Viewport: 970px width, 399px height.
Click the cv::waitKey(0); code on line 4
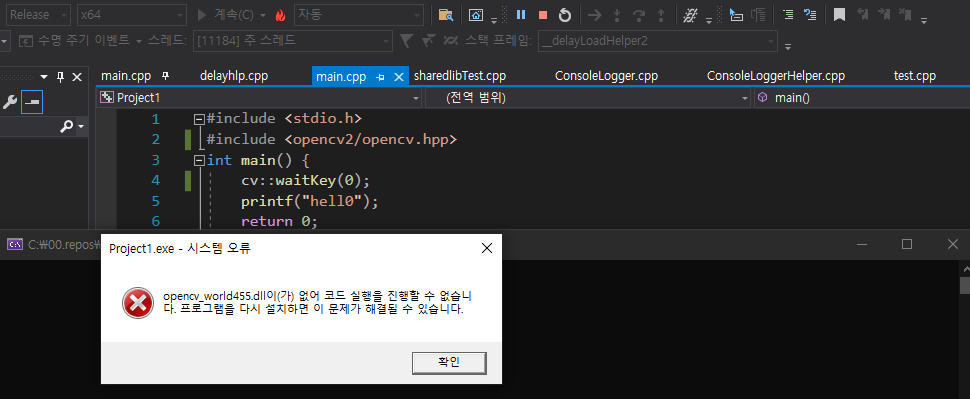[306, 181]
